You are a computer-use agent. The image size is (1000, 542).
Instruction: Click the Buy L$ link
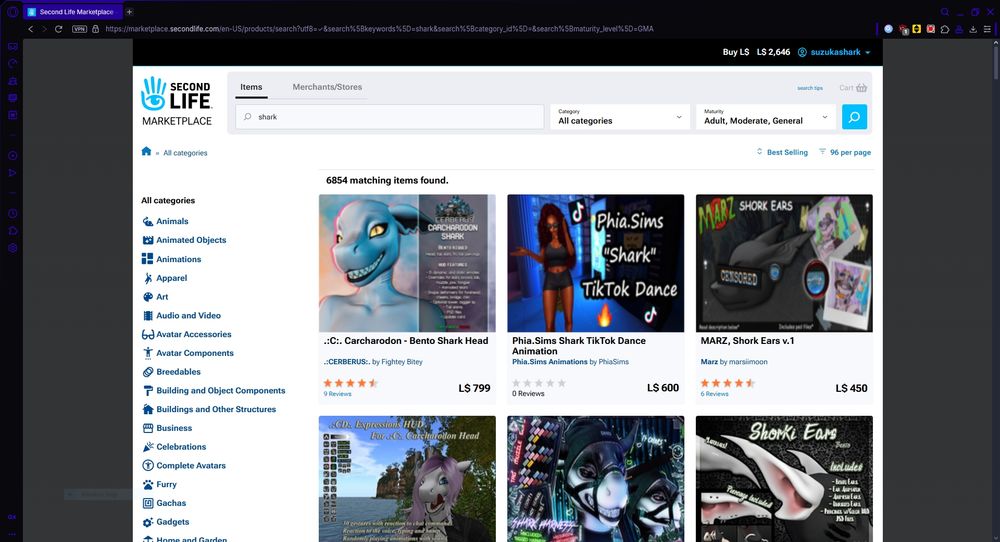[735, 52]
